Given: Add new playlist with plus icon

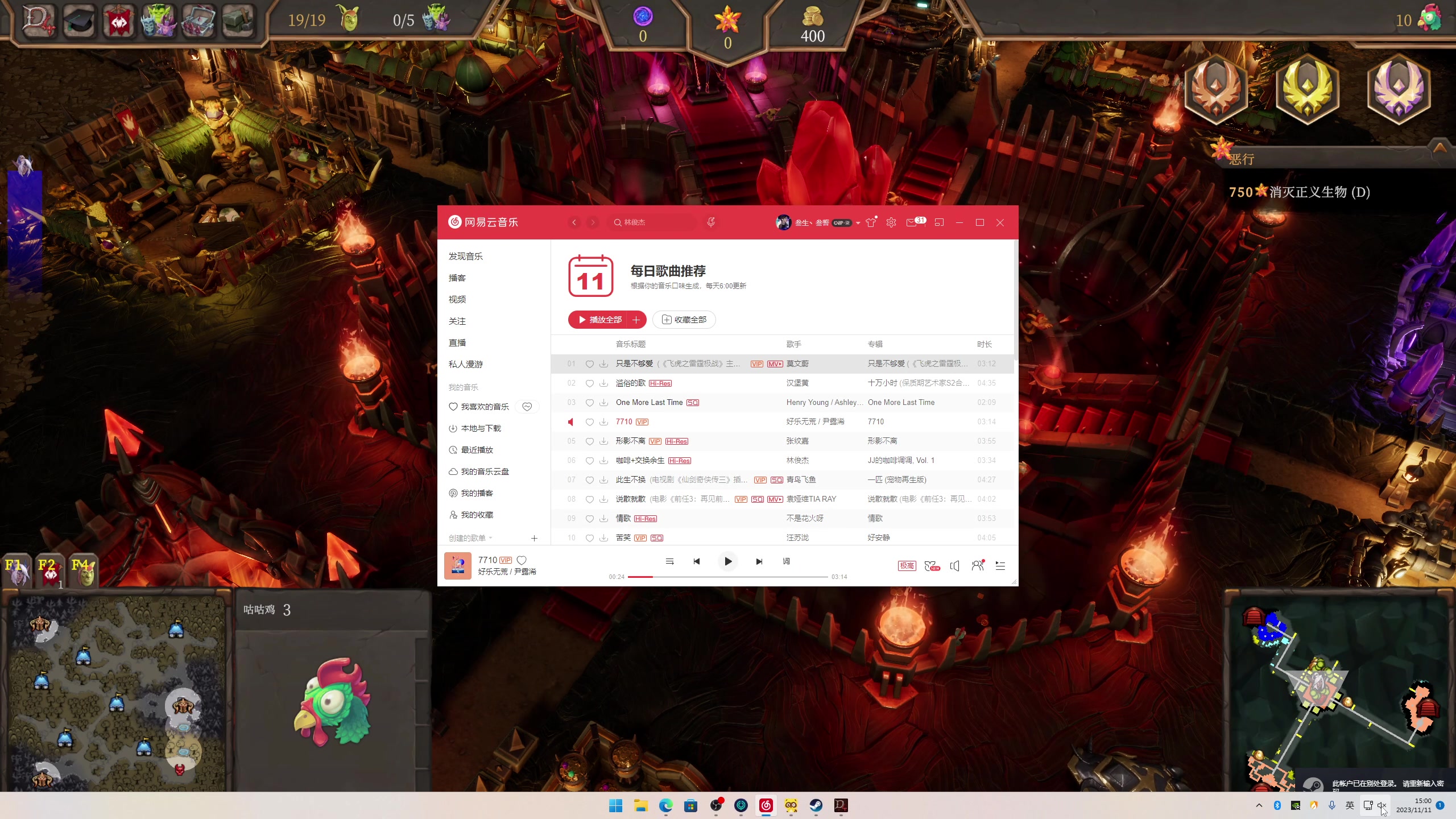Looking at the screenshot, I should click(x=534, y=538).
